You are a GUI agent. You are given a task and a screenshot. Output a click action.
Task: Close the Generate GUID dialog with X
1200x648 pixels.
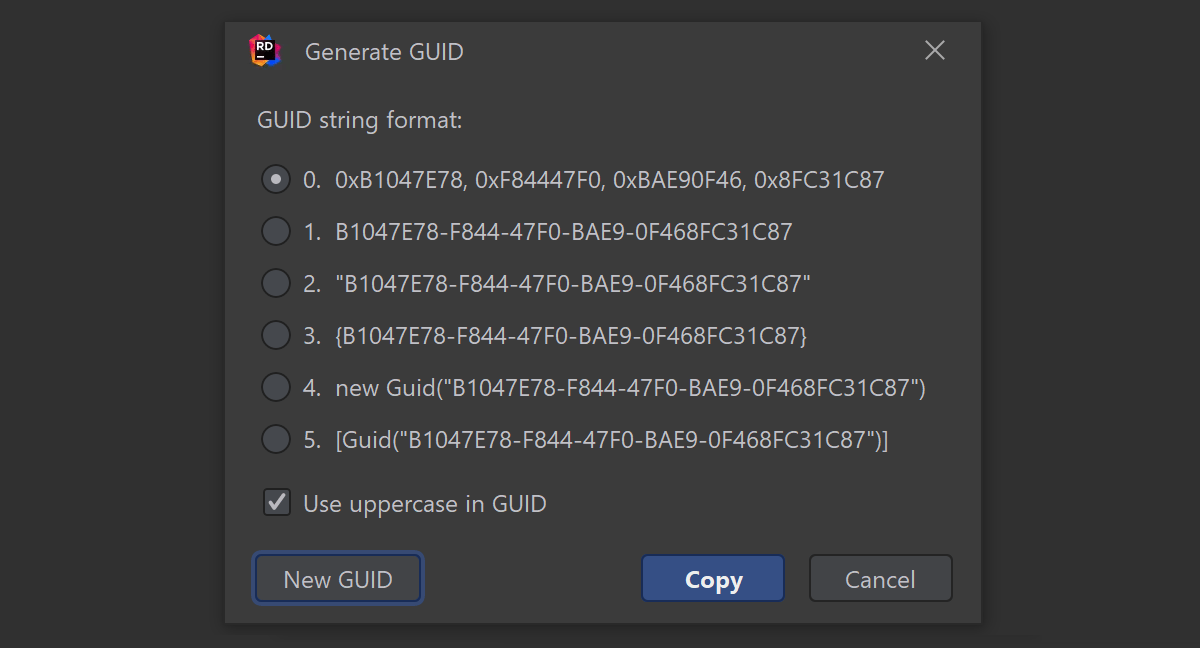934,51
